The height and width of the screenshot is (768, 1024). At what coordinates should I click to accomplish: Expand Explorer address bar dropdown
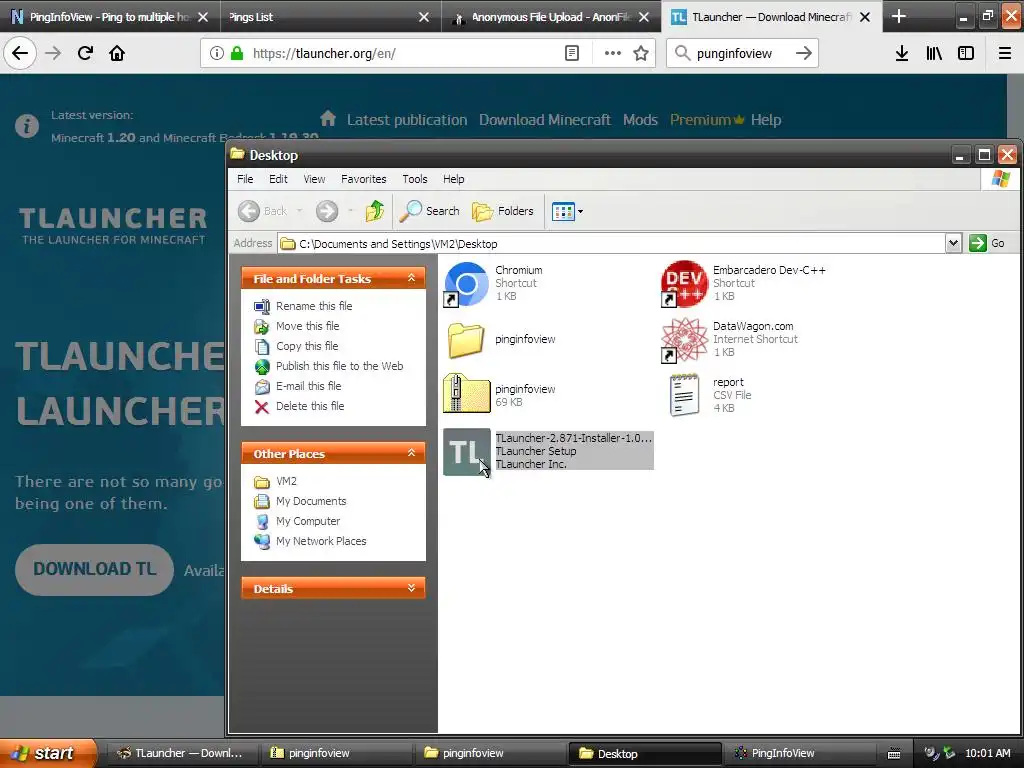(x=953, y=244)
